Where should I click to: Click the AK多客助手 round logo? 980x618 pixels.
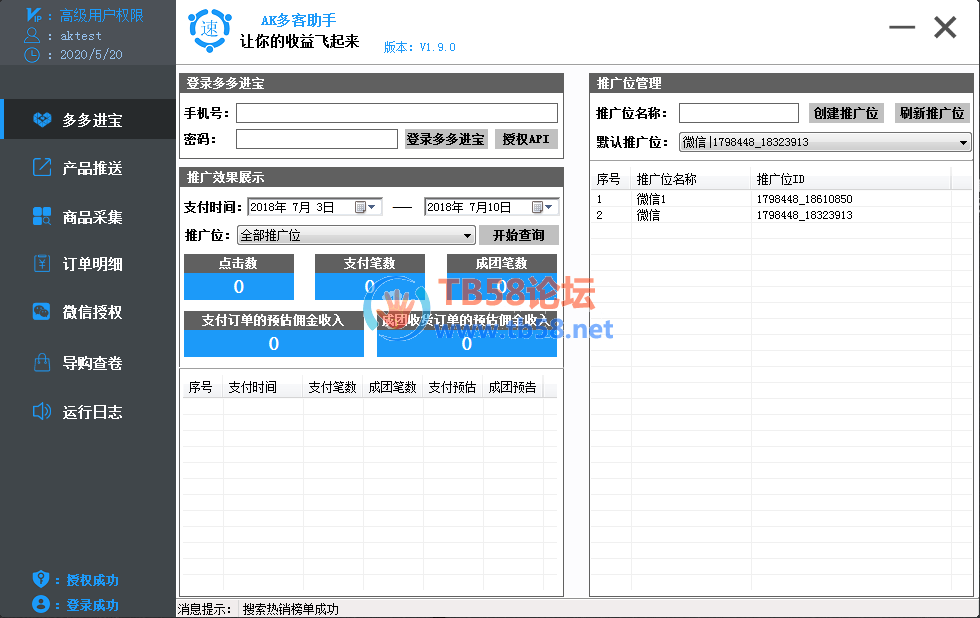pyautogui.click(x=209, y=30)
